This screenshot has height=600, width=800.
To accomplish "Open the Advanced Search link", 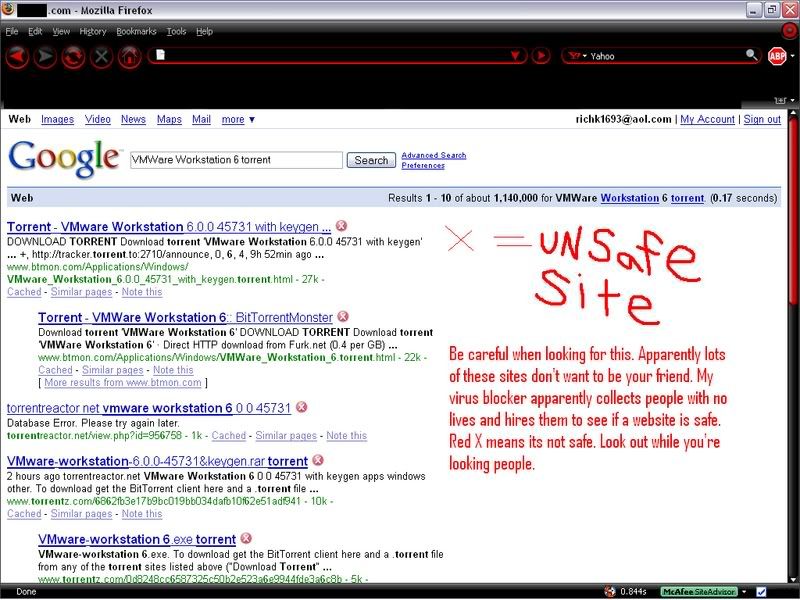I will tap(433, 155).
